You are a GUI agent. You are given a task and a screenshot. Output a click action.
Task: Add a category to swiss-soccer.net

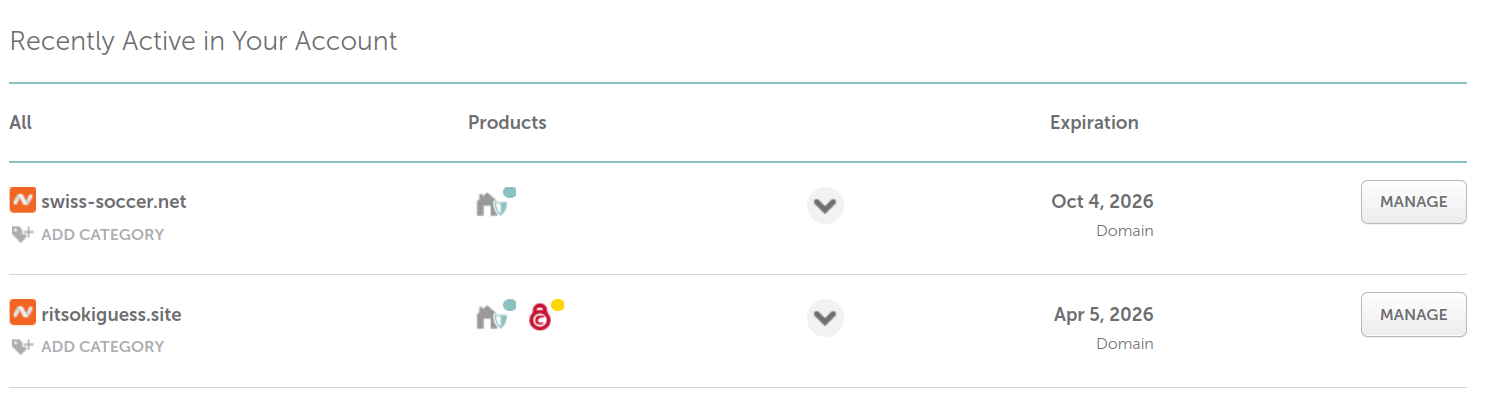[102, 235]
